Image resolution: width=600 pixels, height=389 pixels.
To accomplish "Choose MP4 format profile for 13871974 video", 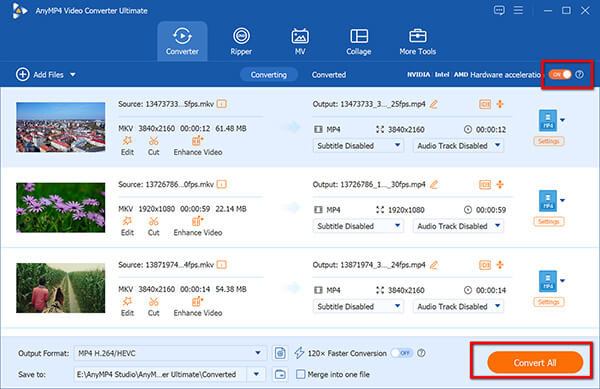I will [x=548, y=281].
